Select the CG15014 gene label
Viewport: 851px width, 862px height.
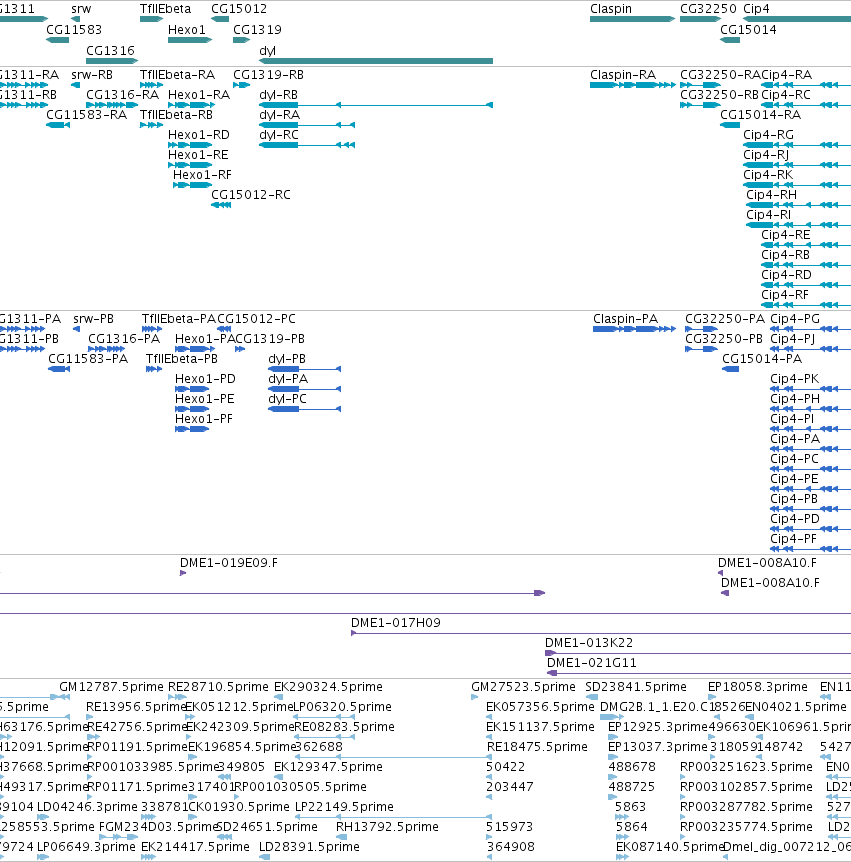pyautogui.click(x=748, y=30)
